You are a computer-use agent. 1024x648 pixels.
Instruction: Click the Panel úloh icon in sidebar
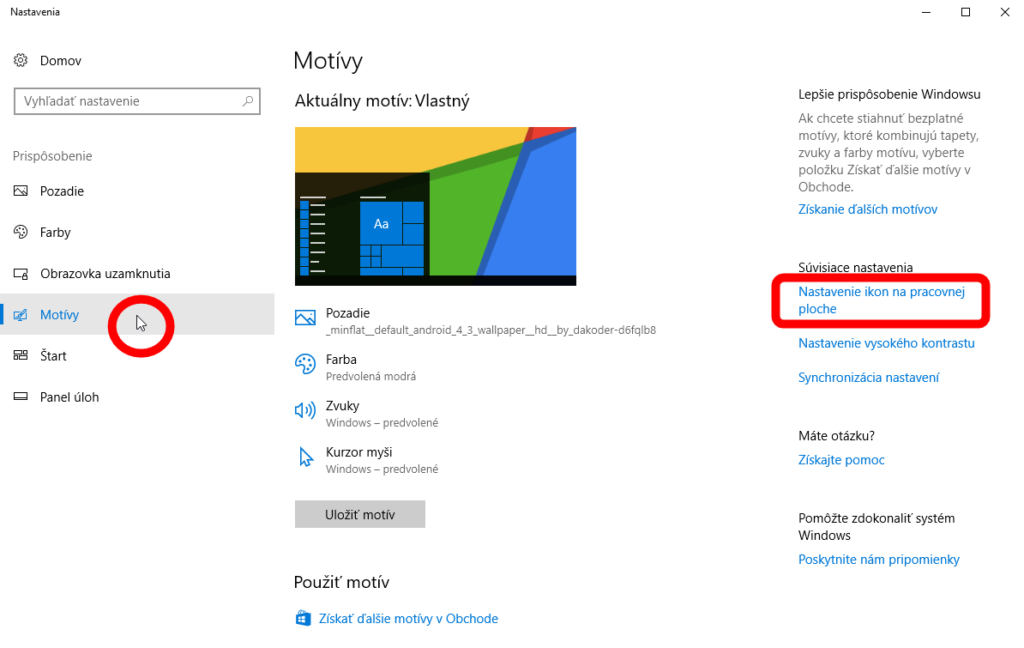coord(21,397)
